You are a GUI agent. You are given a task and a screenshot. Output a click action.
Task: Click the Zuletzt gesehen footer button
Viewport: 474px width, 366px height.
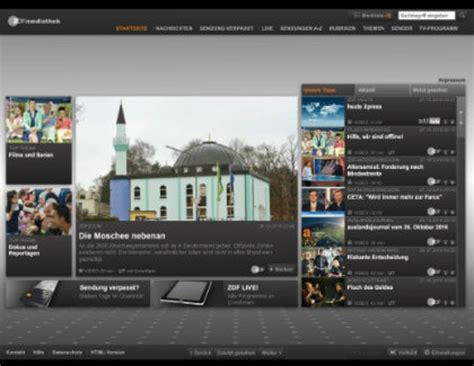click(236, 353)
